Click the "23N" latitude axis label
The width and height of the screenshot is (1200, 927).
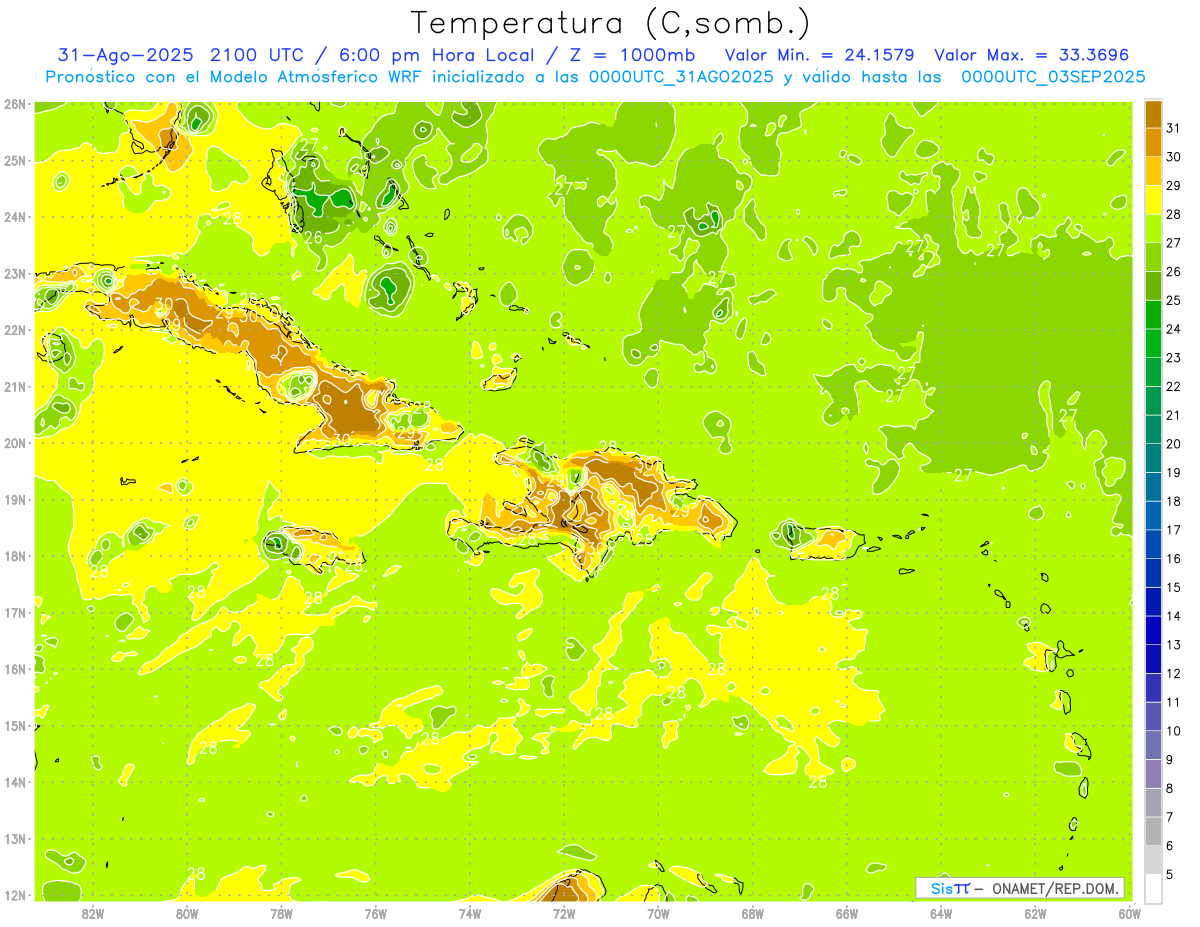point(14,273)
